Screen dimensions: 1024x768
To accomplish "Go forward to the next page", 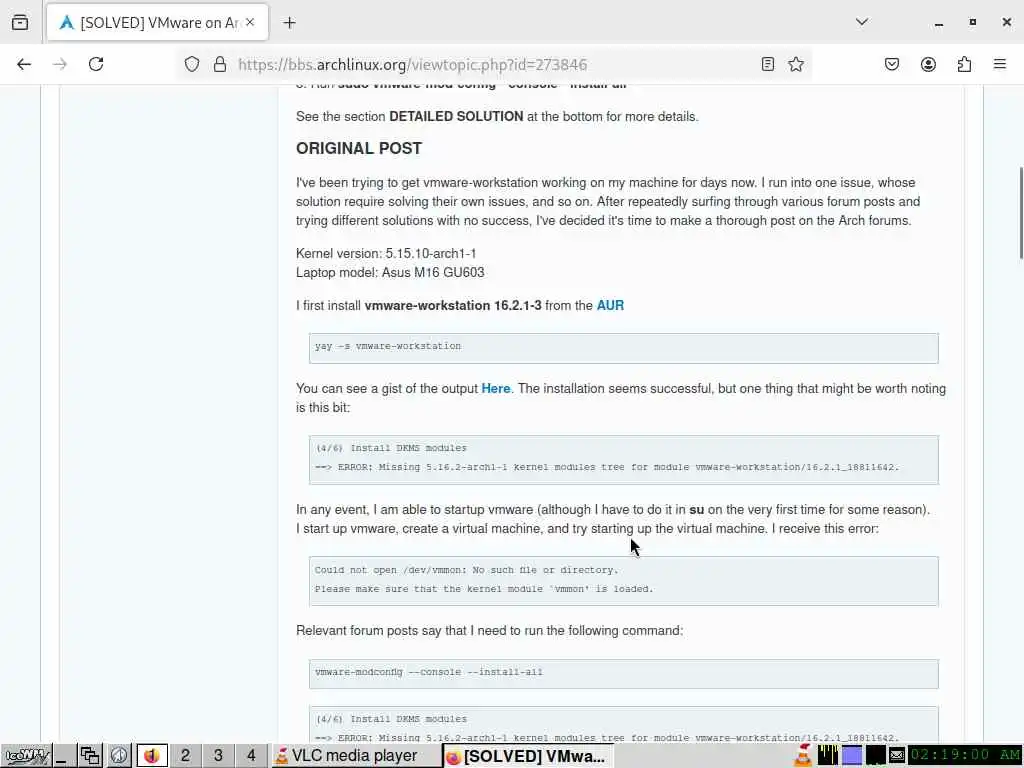I will point(60,64).
